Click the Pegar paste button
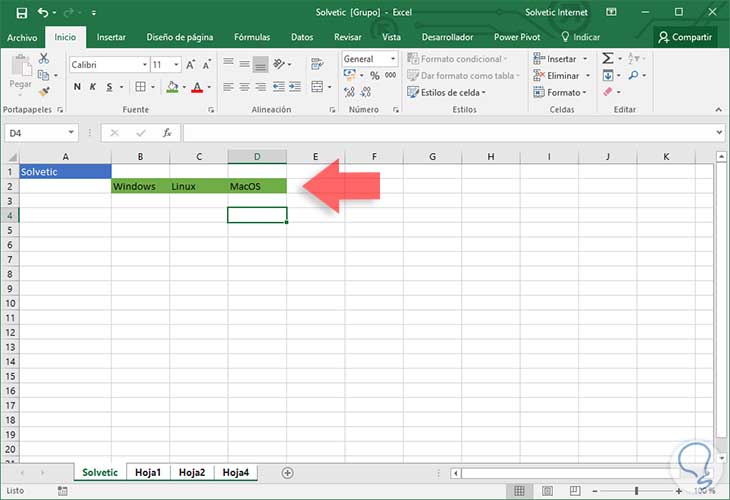 (x=20, y=72)
